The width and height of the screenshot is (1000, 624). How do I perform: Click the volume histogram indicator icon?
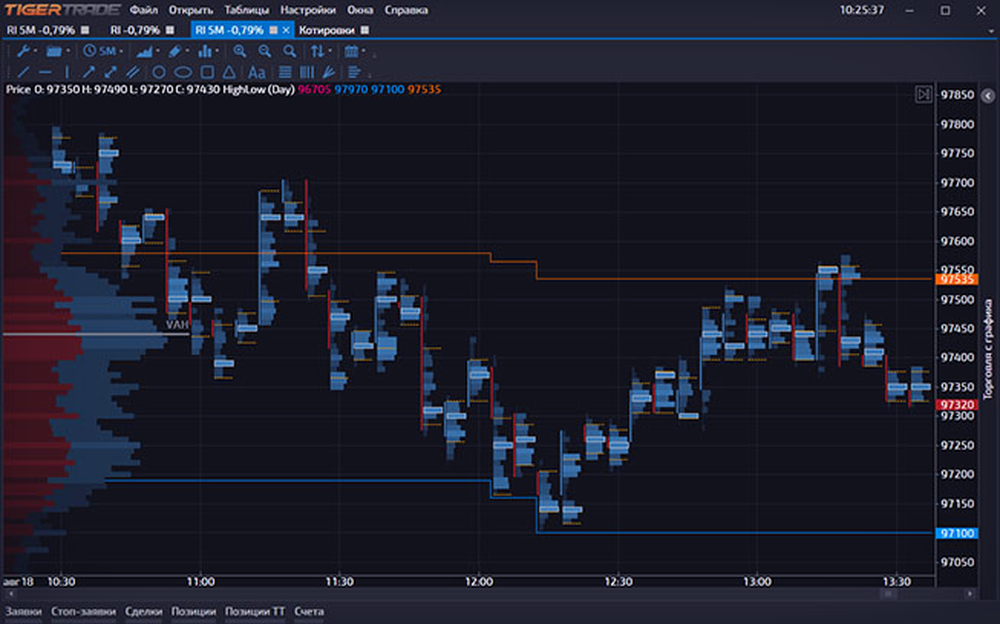[x=205, y=52]
